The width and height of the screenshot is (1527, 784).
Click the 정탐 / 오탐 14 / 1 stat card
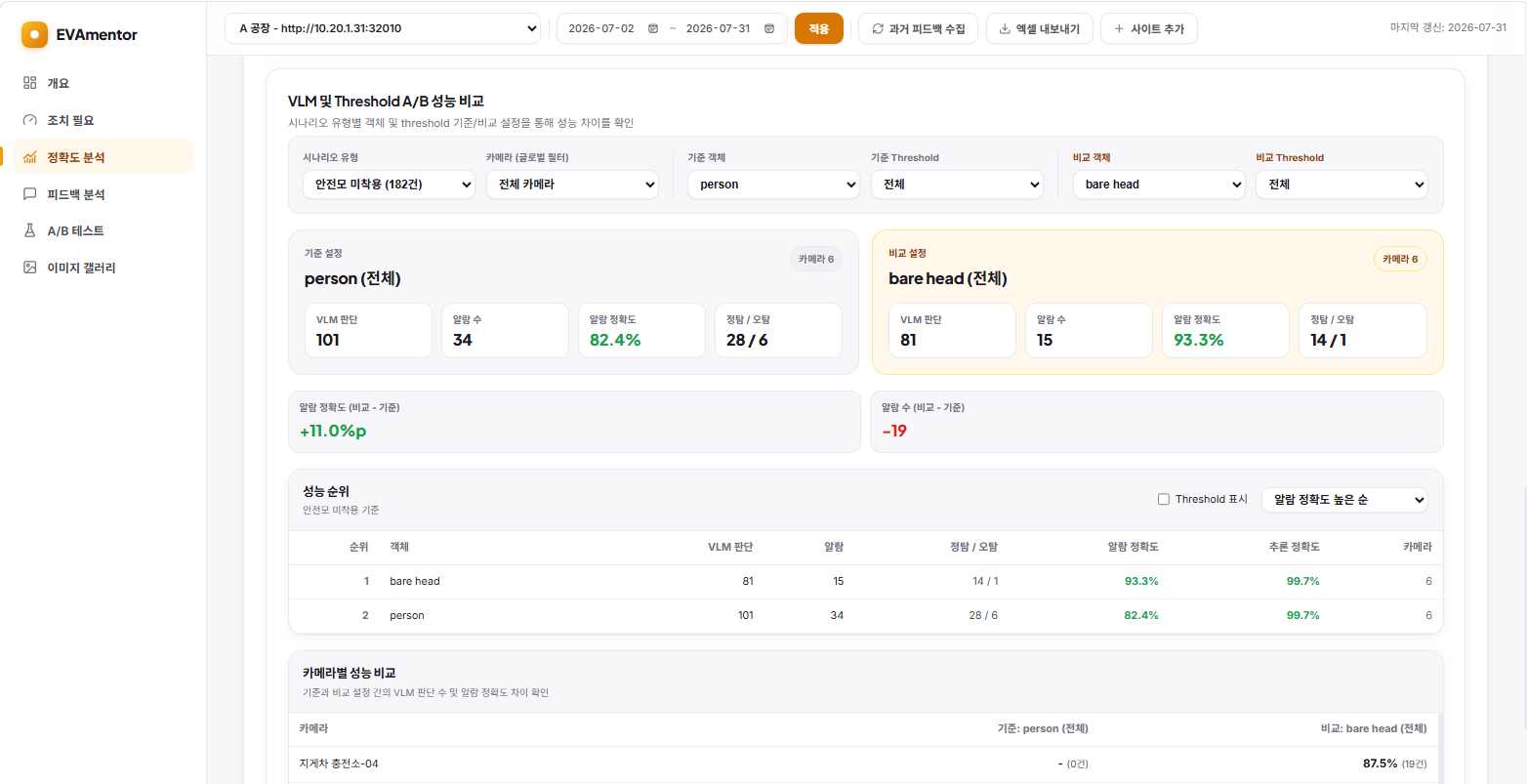tap(1362, 331)
